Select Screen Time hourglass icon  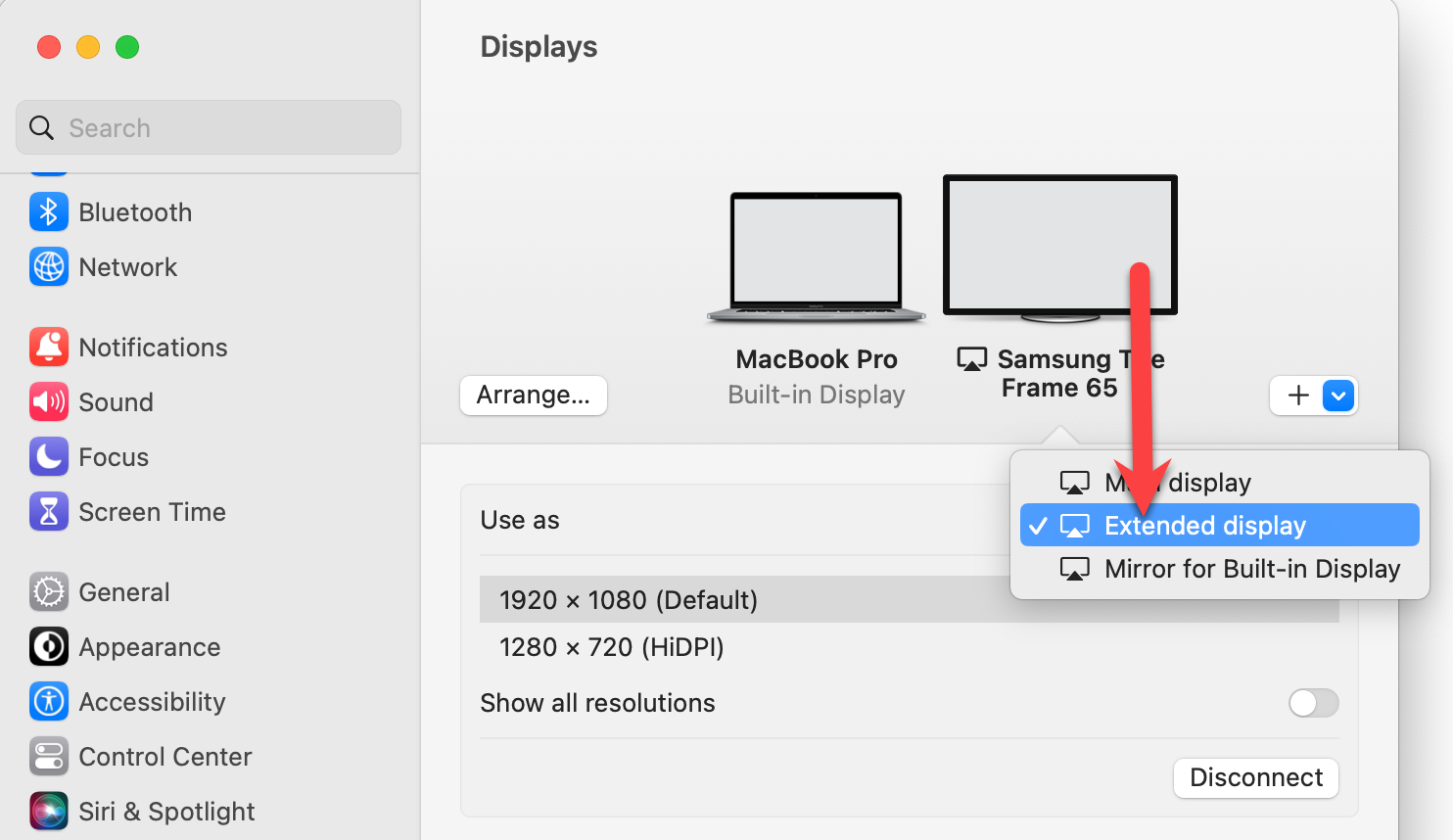click(x=49, y=512)
